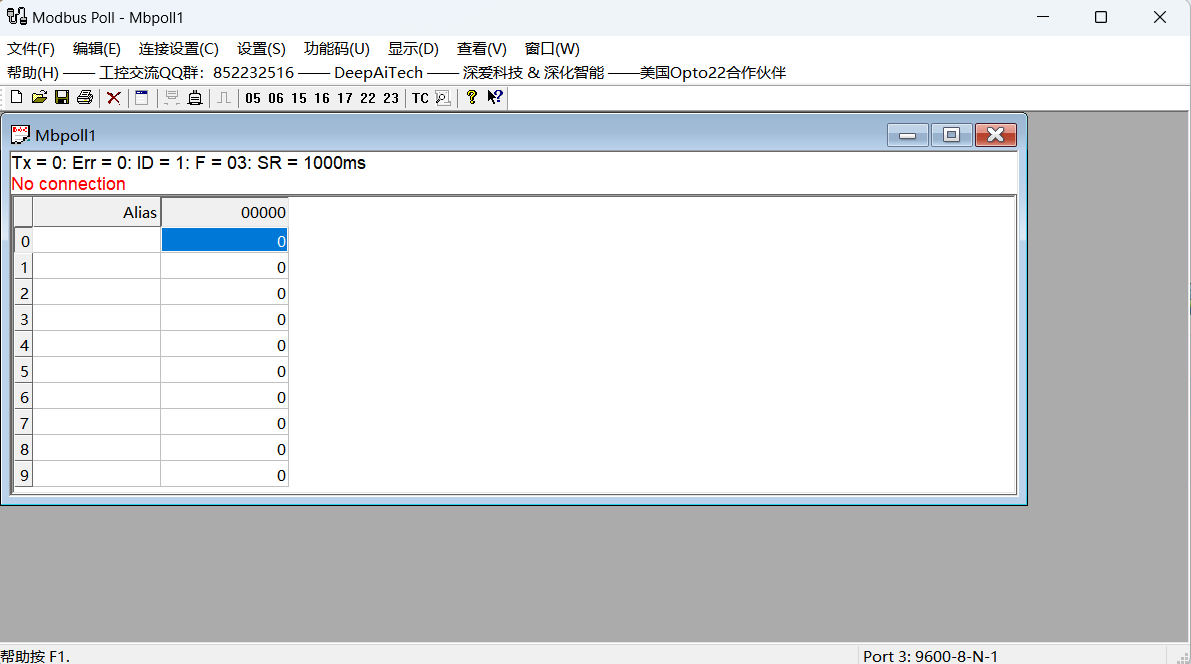The height and width of the screenshot is (664, 1191).
Task: Click function code 16 toolbar button
Action: [321, 98]
